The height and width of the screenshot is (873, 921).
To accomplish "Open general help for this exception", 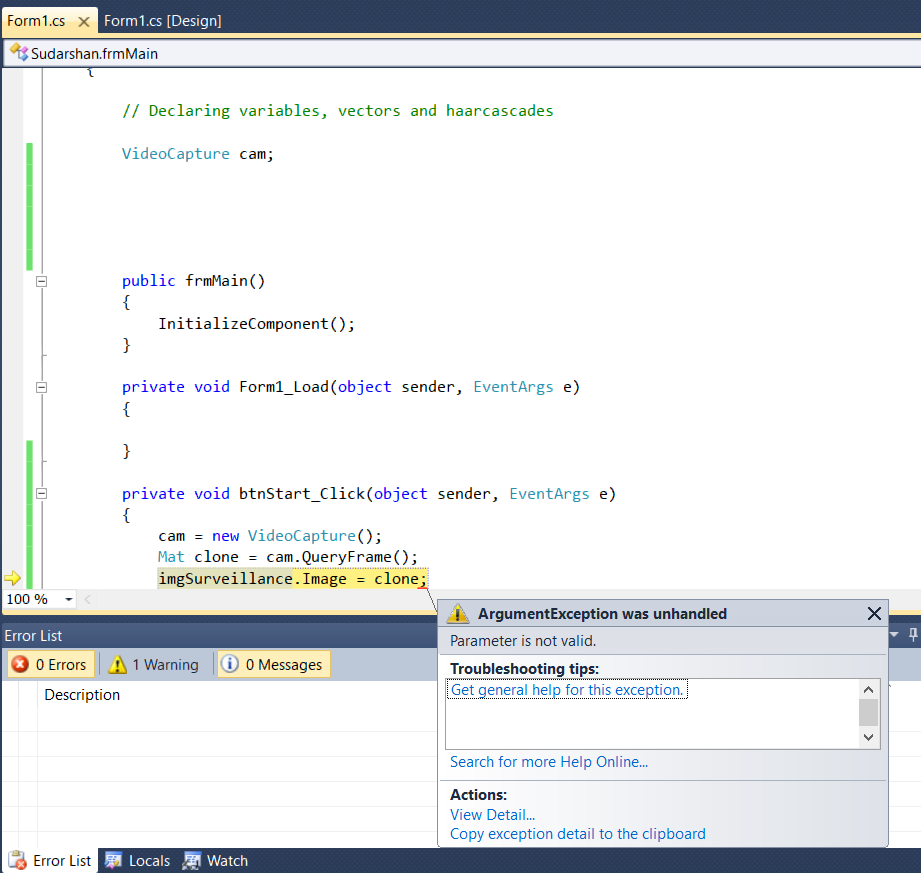I will coord(566,689).
